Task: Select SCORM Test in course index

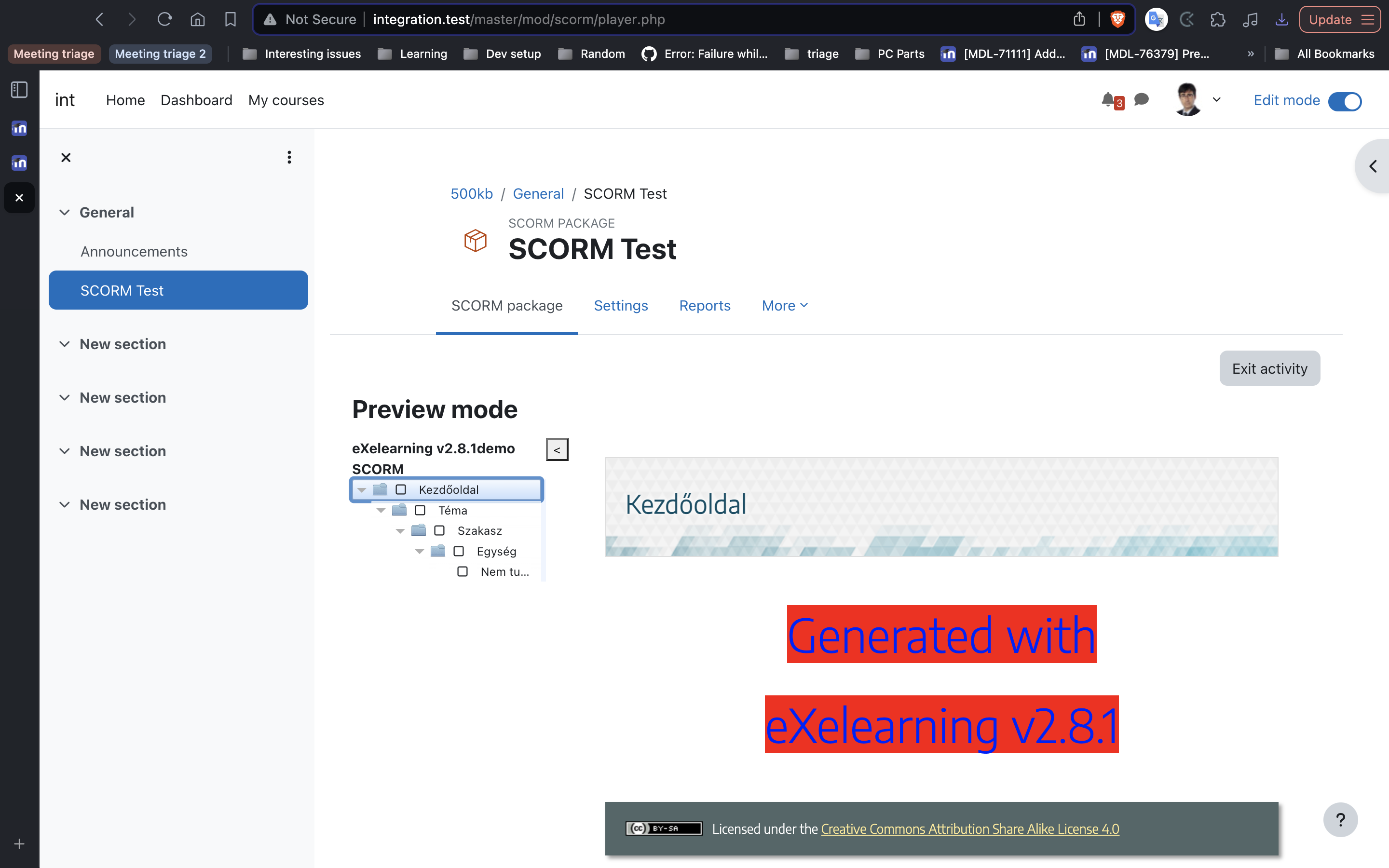Action: pos(178,290)
